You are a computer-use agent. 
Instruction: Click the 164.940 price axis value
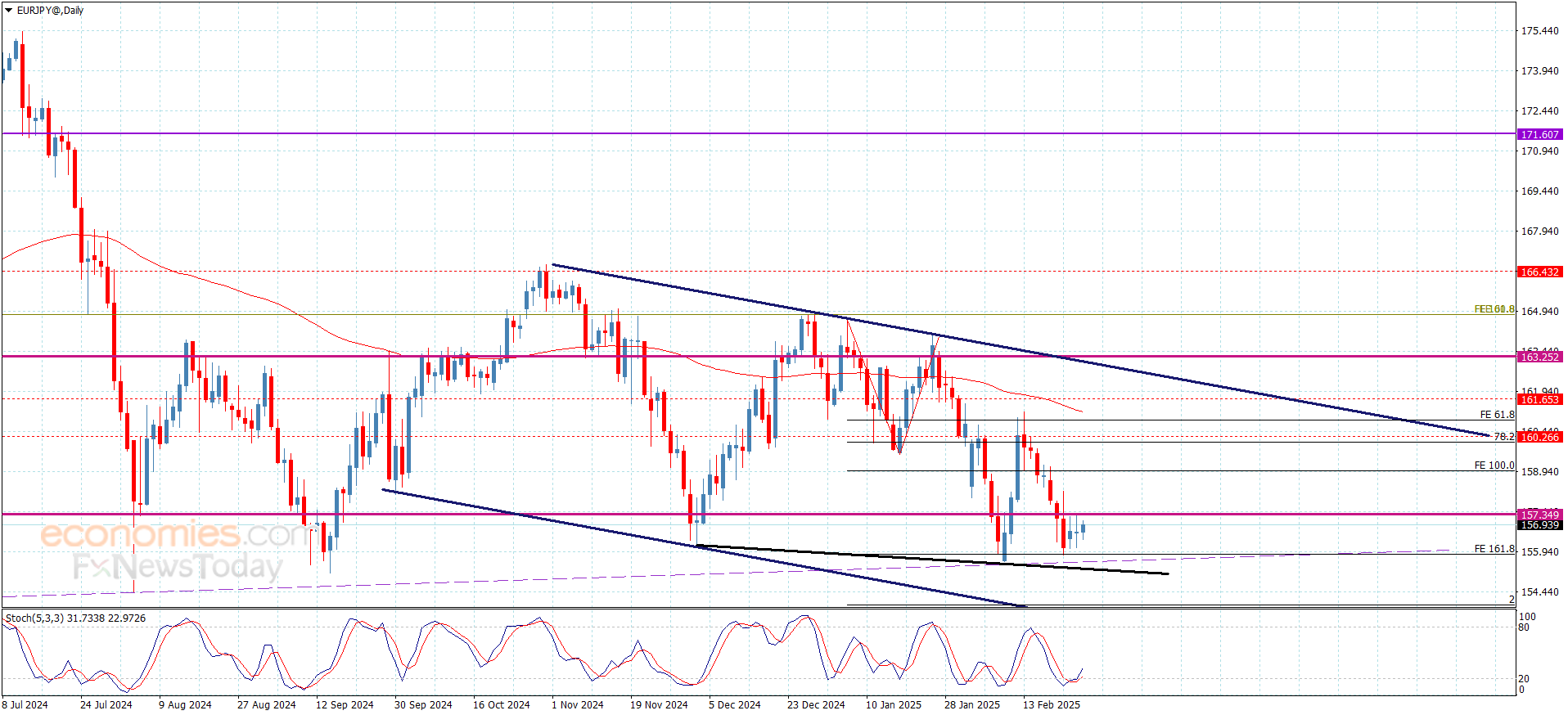1539,312
